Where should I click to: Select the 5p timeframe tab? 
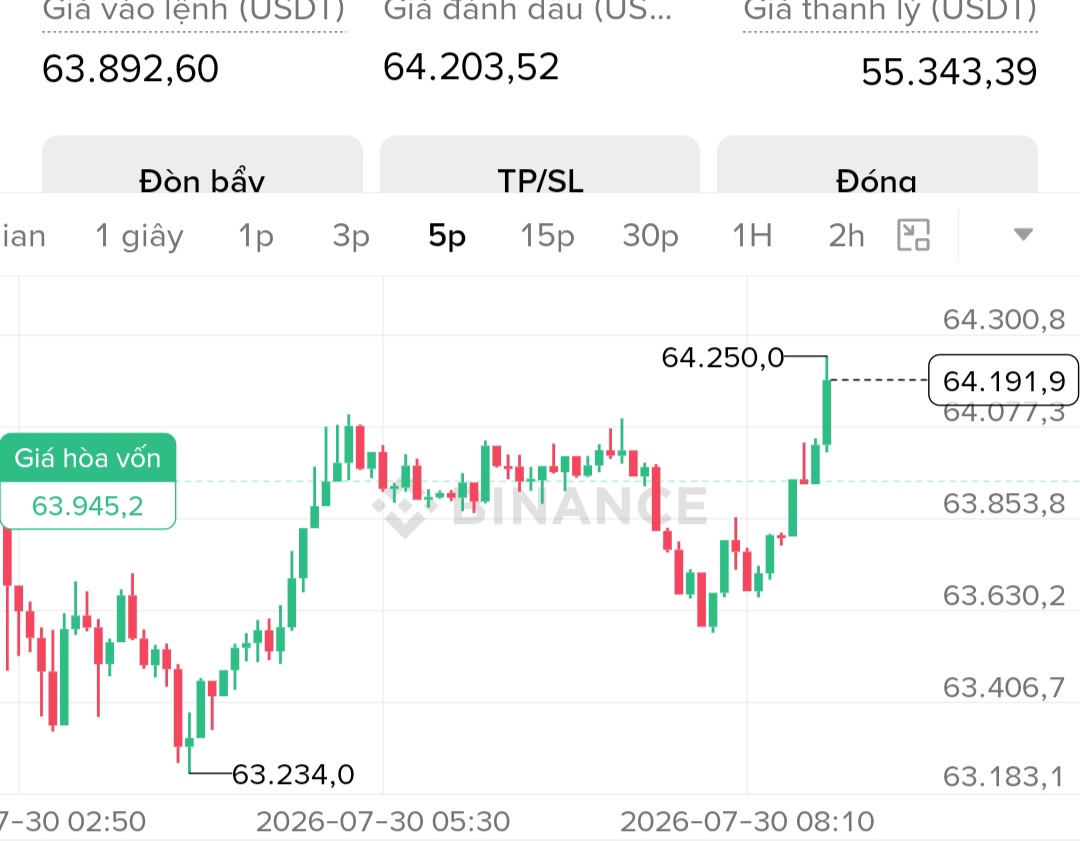click(447, 236)
